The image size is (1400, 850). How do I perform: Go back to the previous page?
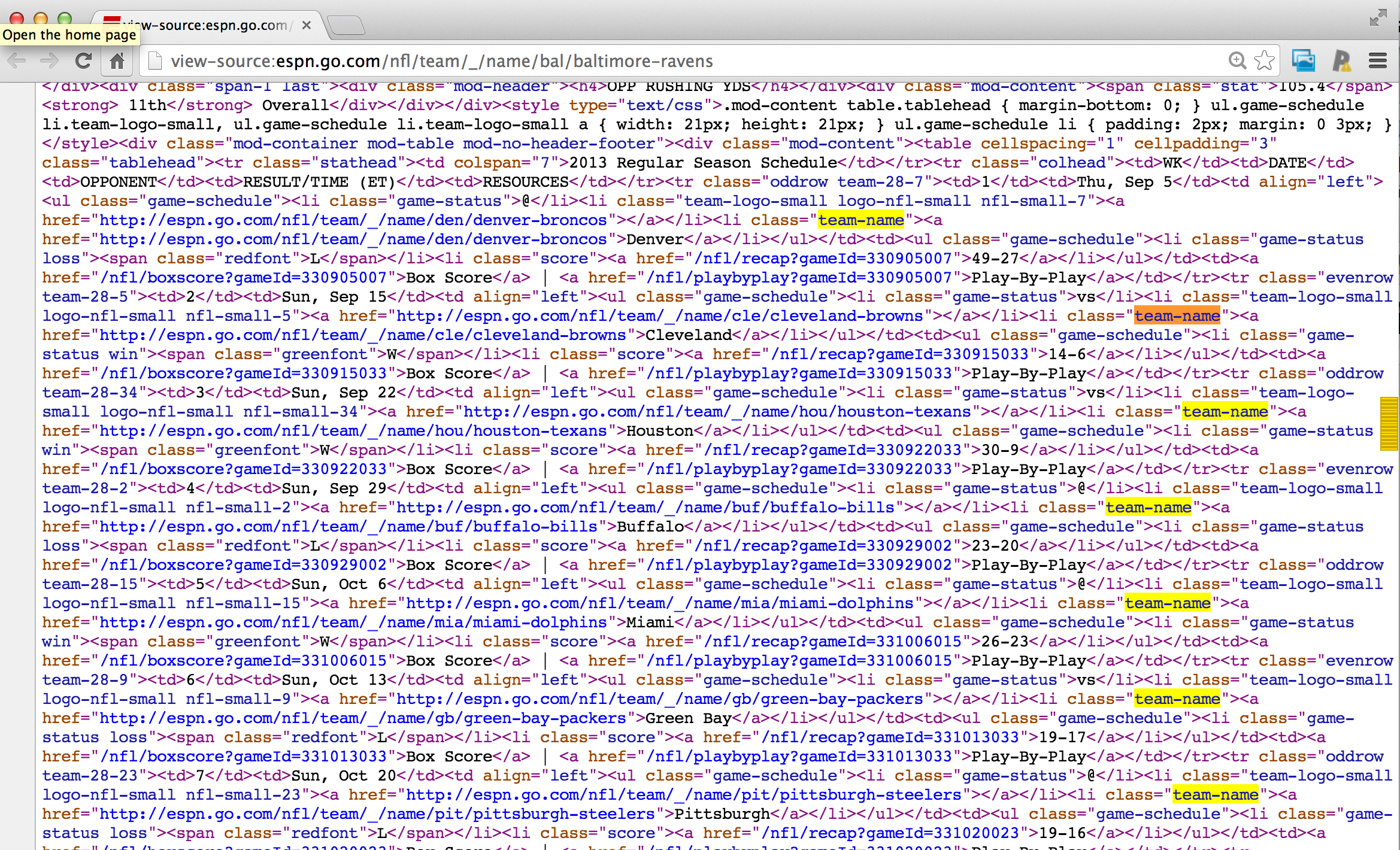(17, 61)
